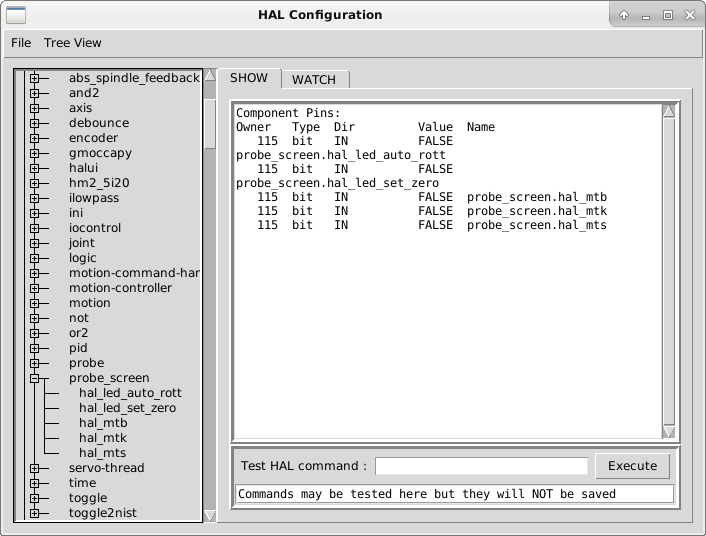Viewport: 706px width, 536px height.
Task: Select the or2 tree label
Action: coord(78,333)
